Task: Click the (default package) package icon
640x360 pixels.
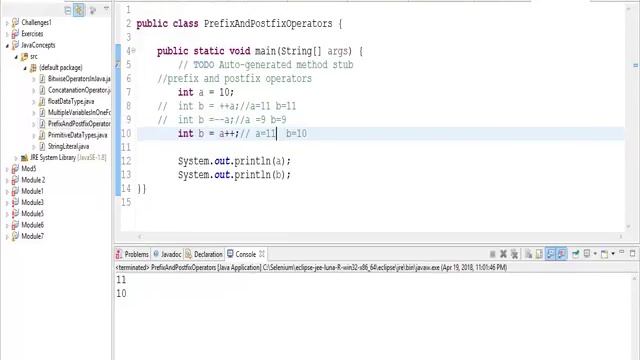Action: coord(33,68)
